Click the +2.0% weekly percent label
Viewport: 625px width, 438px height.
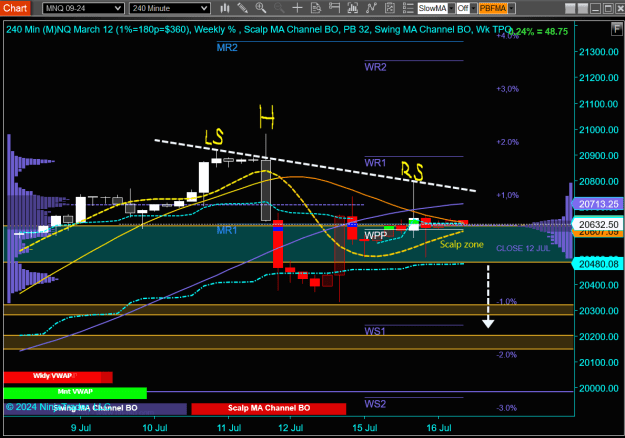click(x=507, y=142)
